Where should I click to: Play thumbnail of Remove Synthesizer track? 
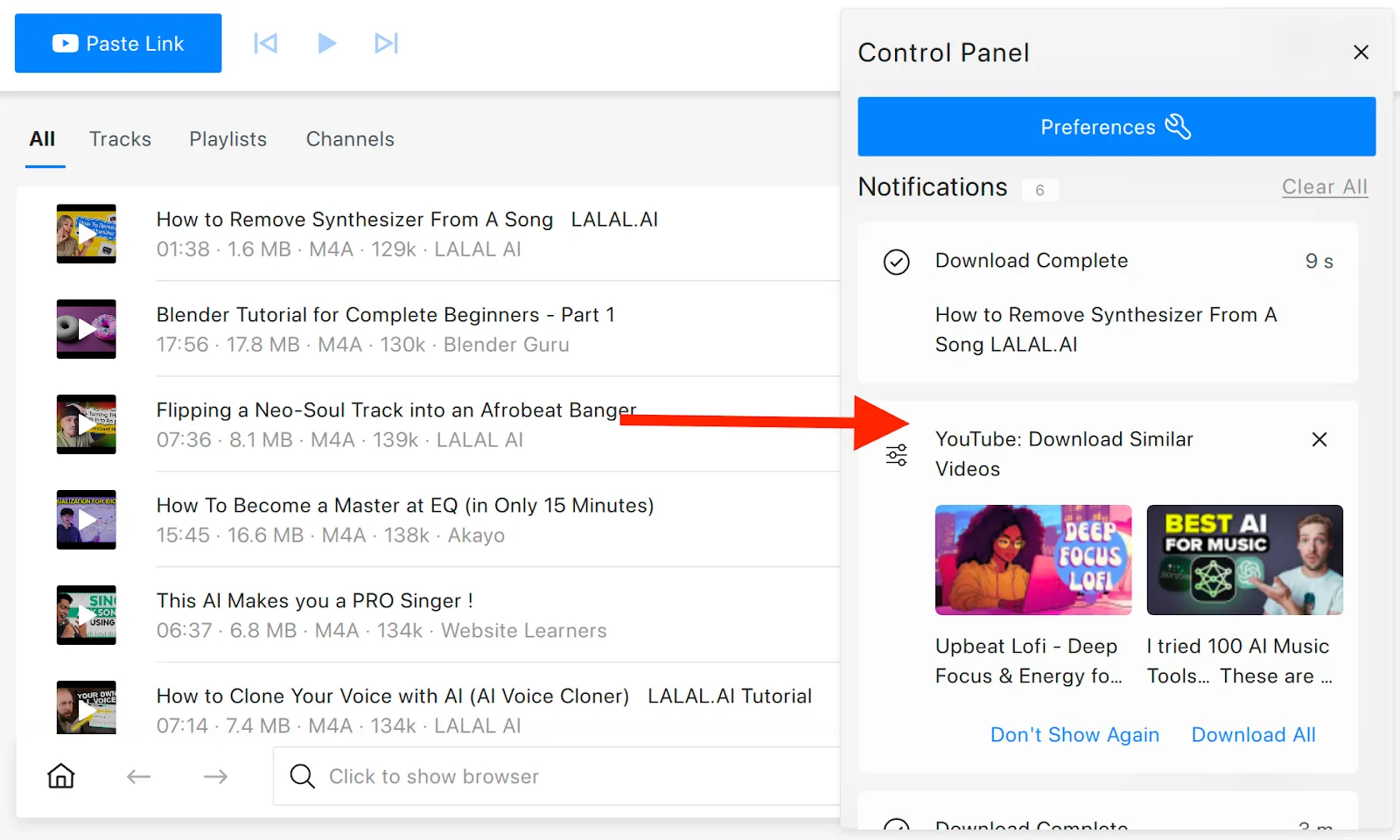(x=87, y=234)
